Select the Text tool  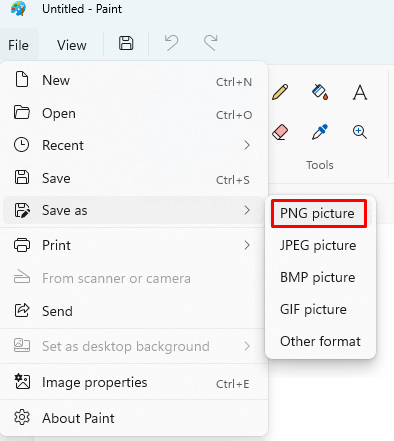[360, 92]
